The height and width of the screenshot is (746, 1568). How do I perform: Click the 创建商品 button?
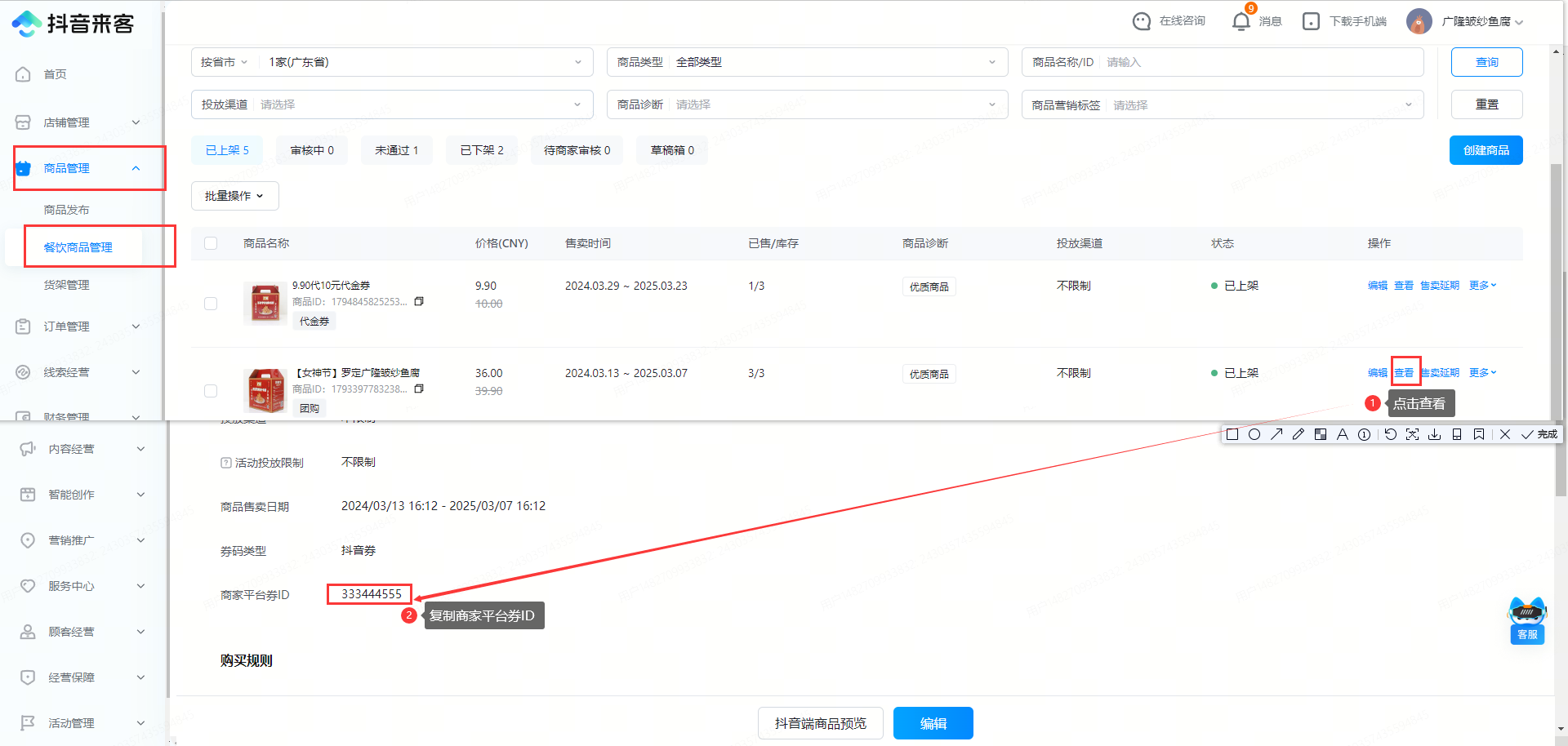[1486, 150]
